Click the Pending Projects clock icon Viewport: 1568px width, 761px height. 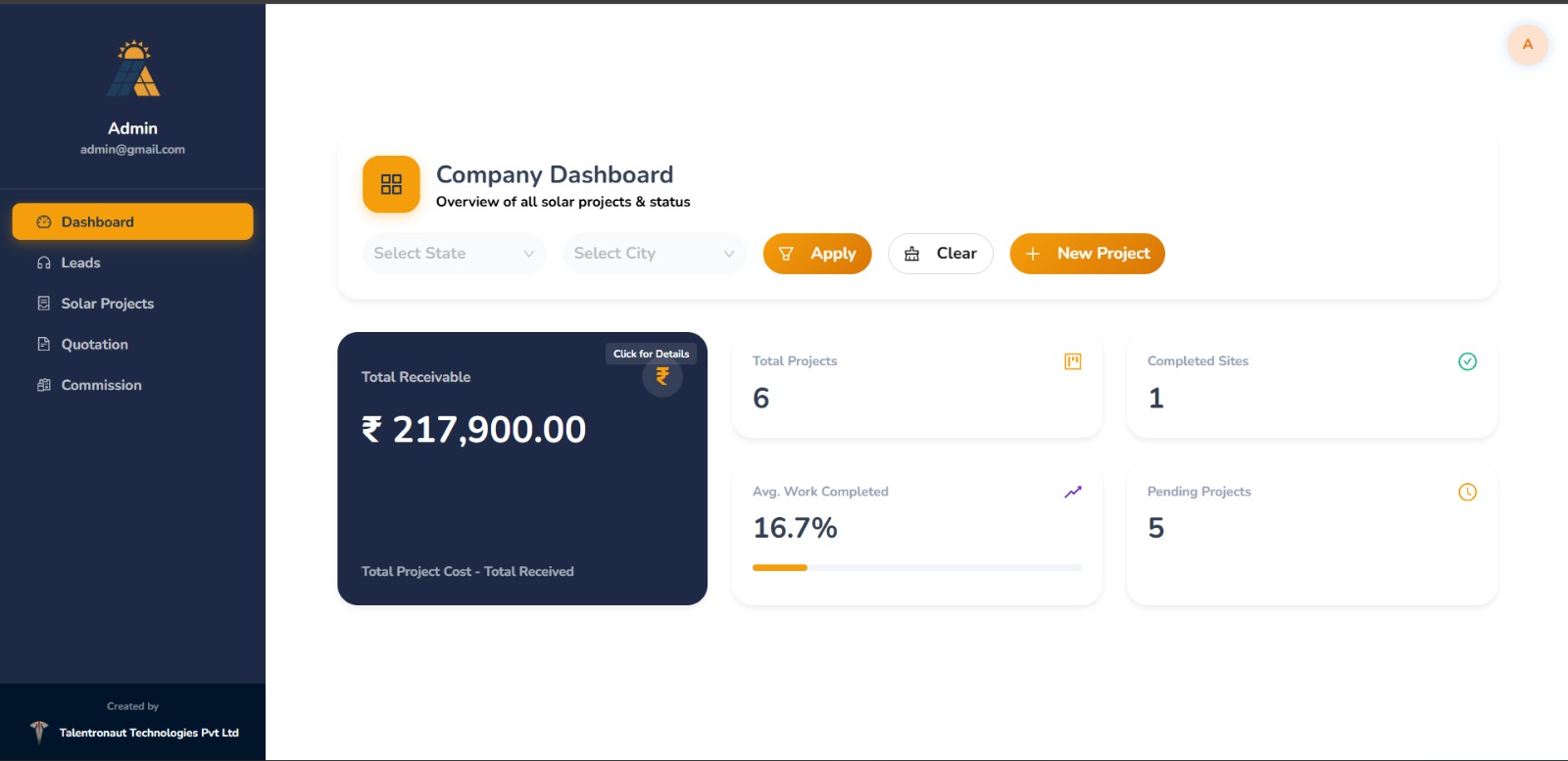pos(1467,492)
